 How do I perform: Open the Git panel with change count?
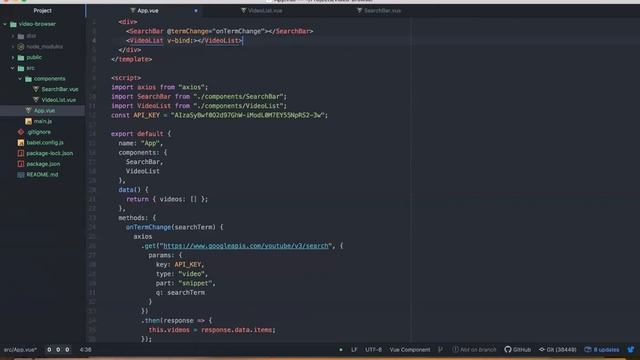coord(558,350)
